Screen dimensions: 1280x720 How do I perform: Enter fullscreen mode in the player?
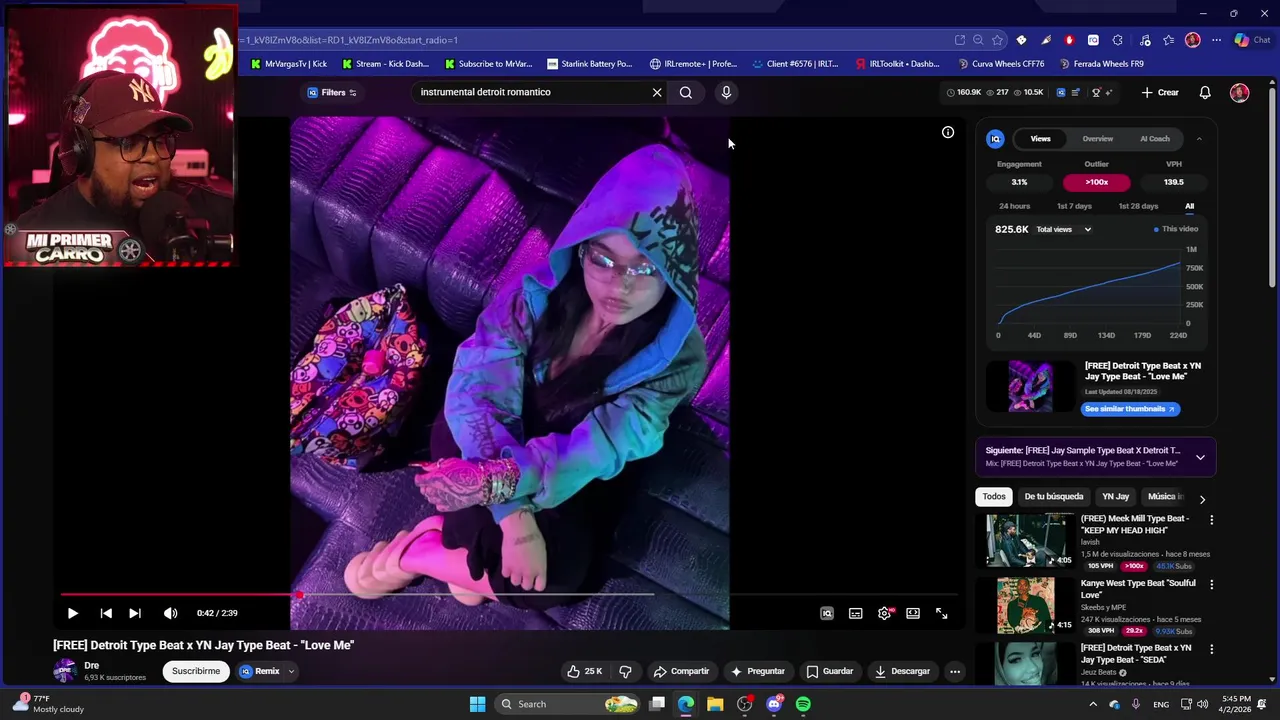point(942,613)
